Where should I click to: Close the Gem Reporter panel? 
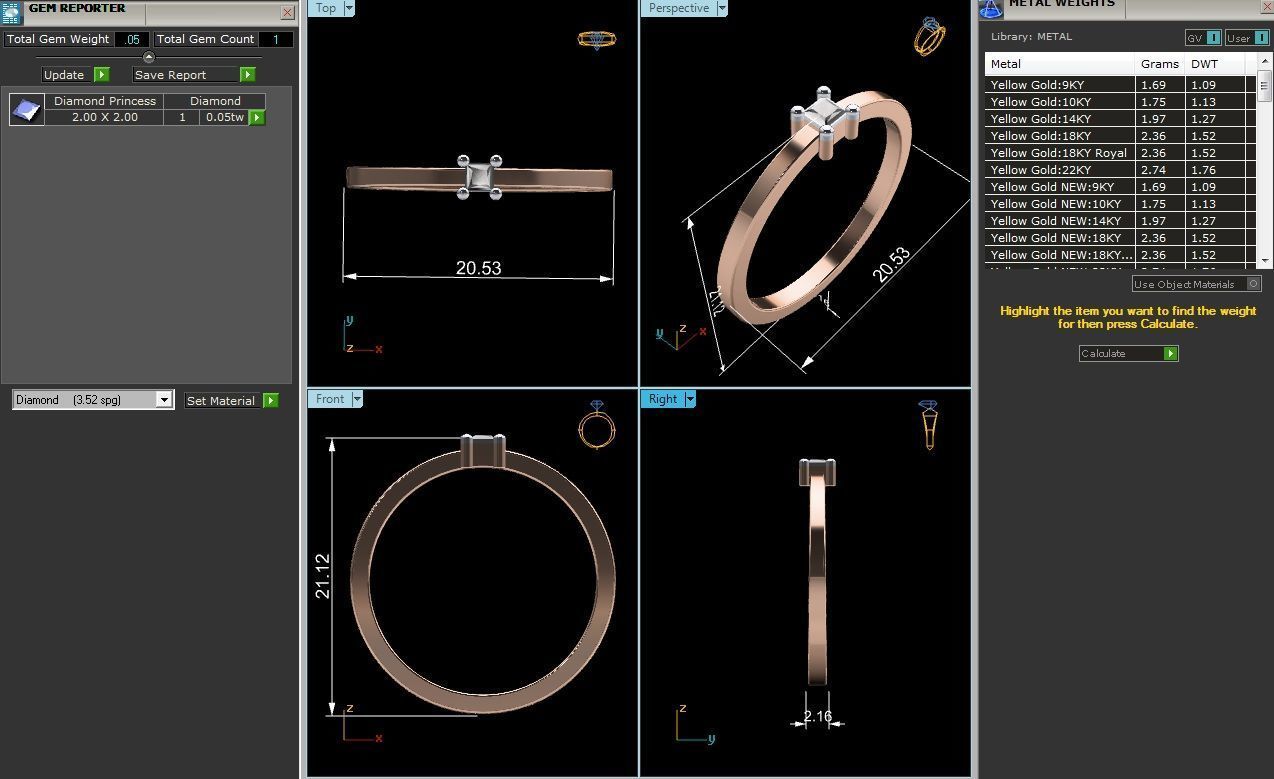pos(288,13)
